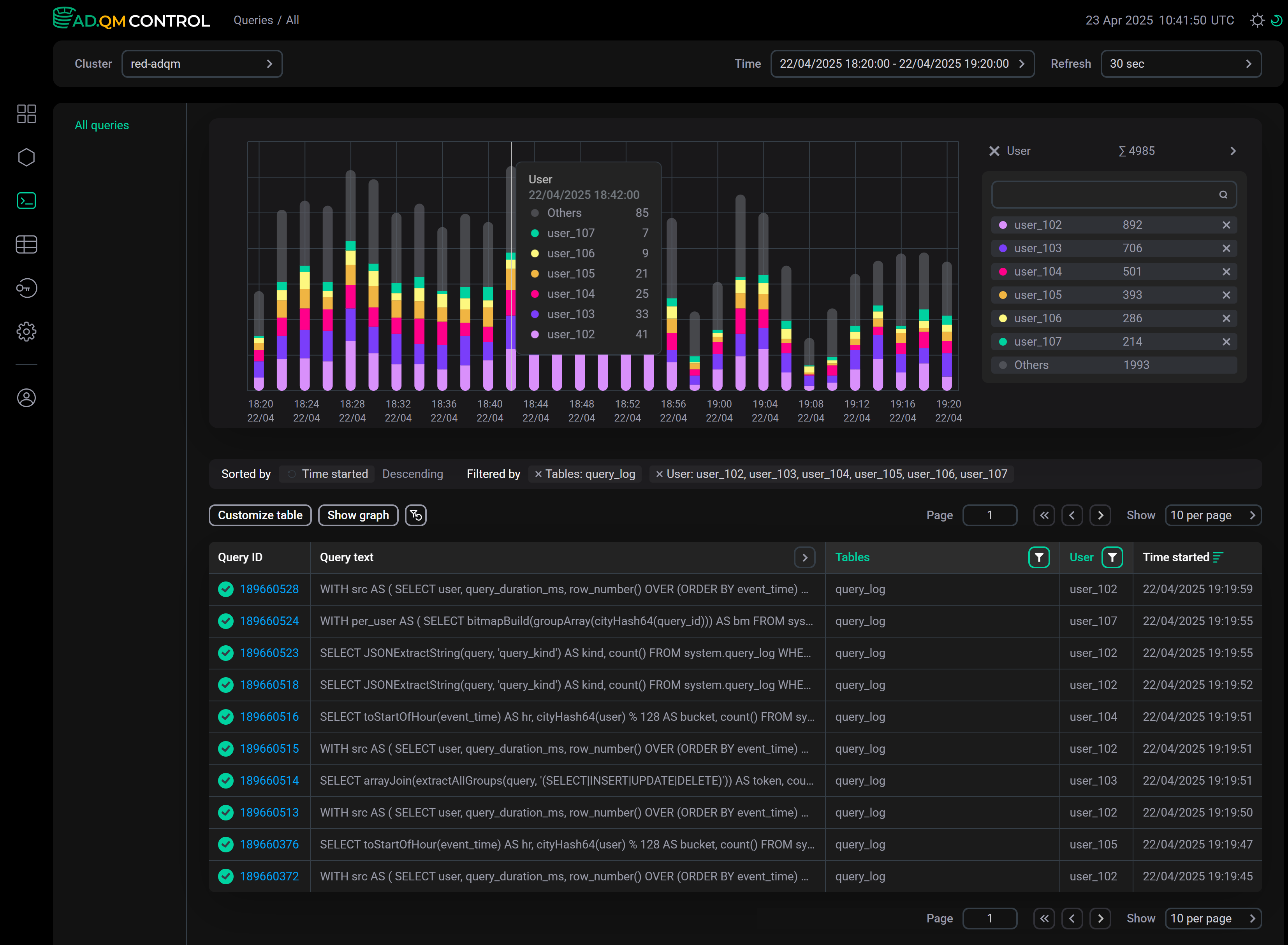Open the Cluster red-adqm dropdown
Screen dimensions: 1288x945
(202, 63)
